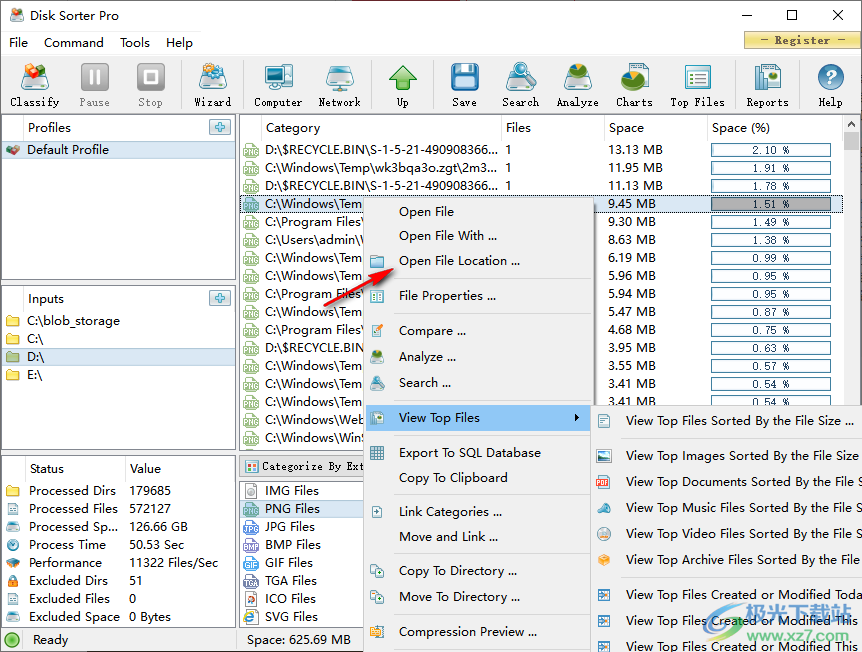Add a new input with plus button
The image size is (862, 652).
(220, 298)
